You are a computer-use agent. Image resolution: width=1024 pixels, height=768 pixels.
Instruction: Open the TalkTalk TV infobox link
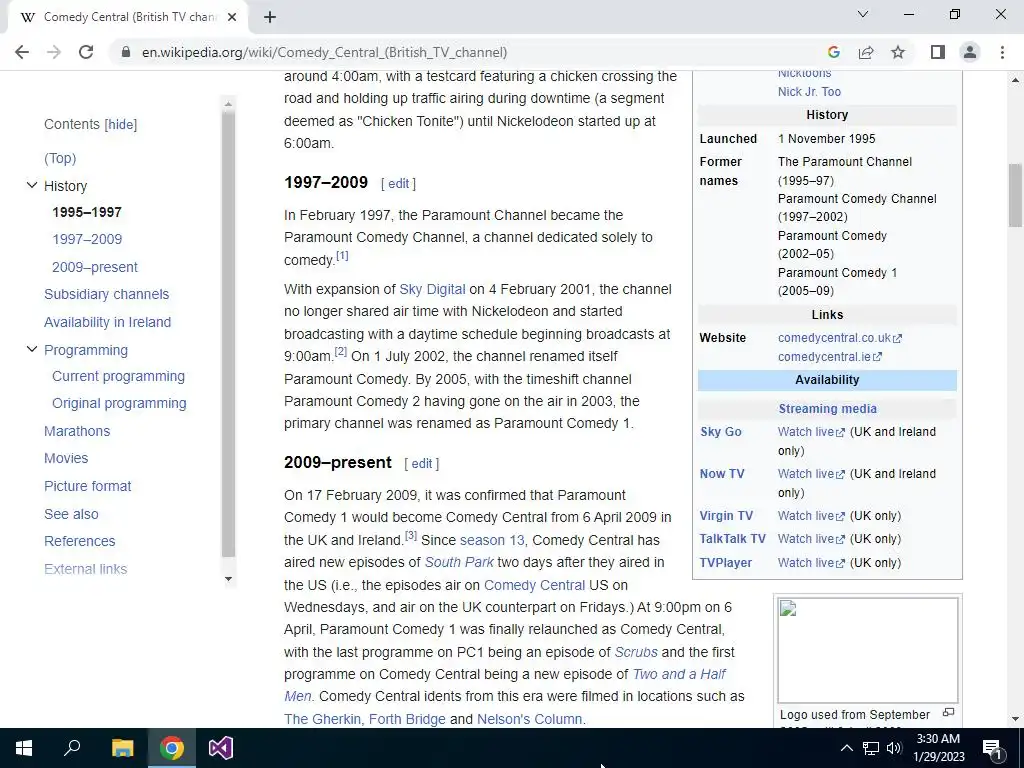[732, 539]
